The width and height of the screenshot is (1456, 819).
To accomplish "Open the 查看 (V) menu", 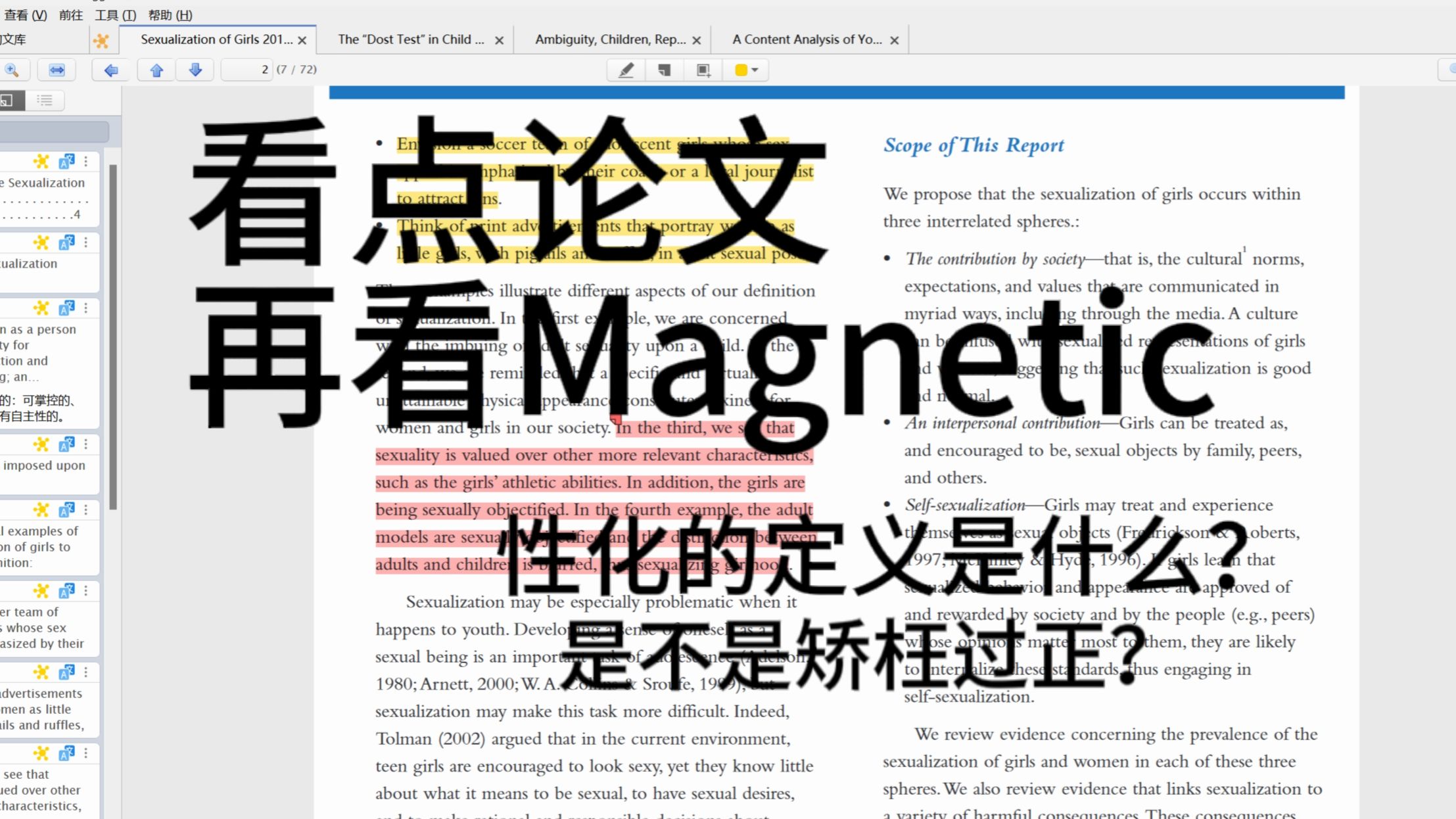I will tap(25, 14).
